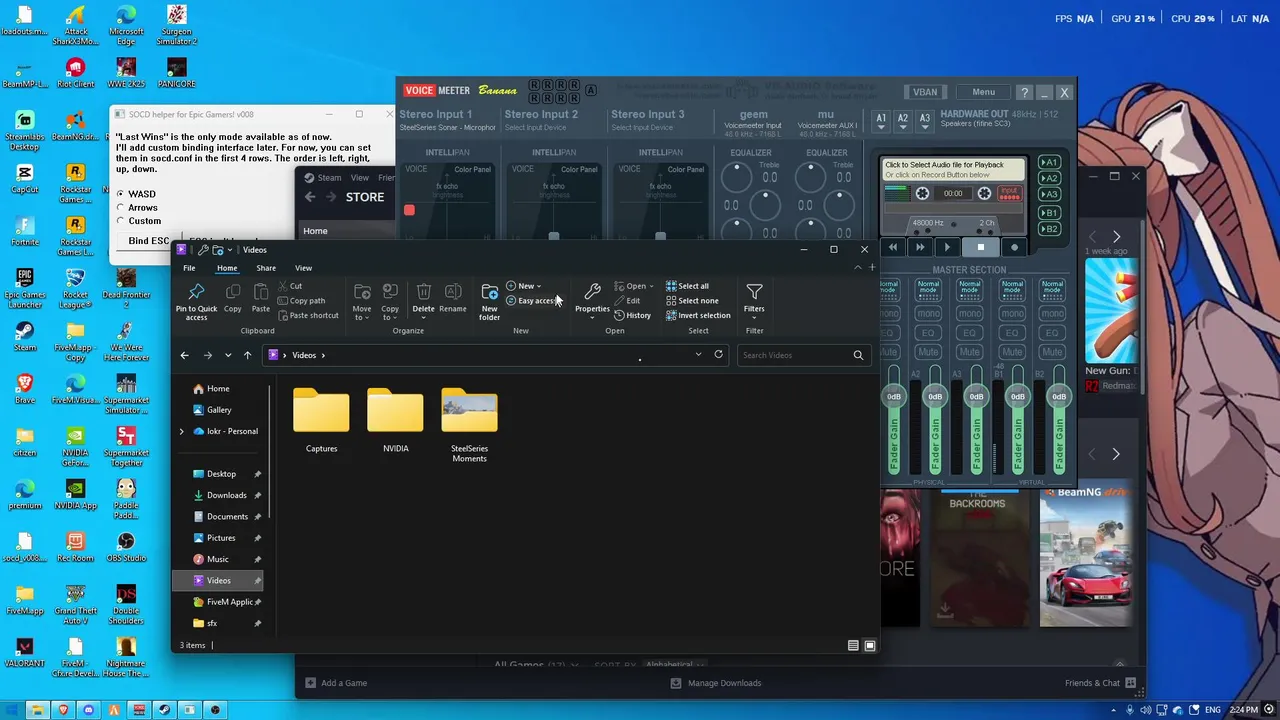The height and width of the screenshot is (720, 1280).
Task: Switch to the Share ribbon tab
Action: pyautogui.click(x=266, y=268)
